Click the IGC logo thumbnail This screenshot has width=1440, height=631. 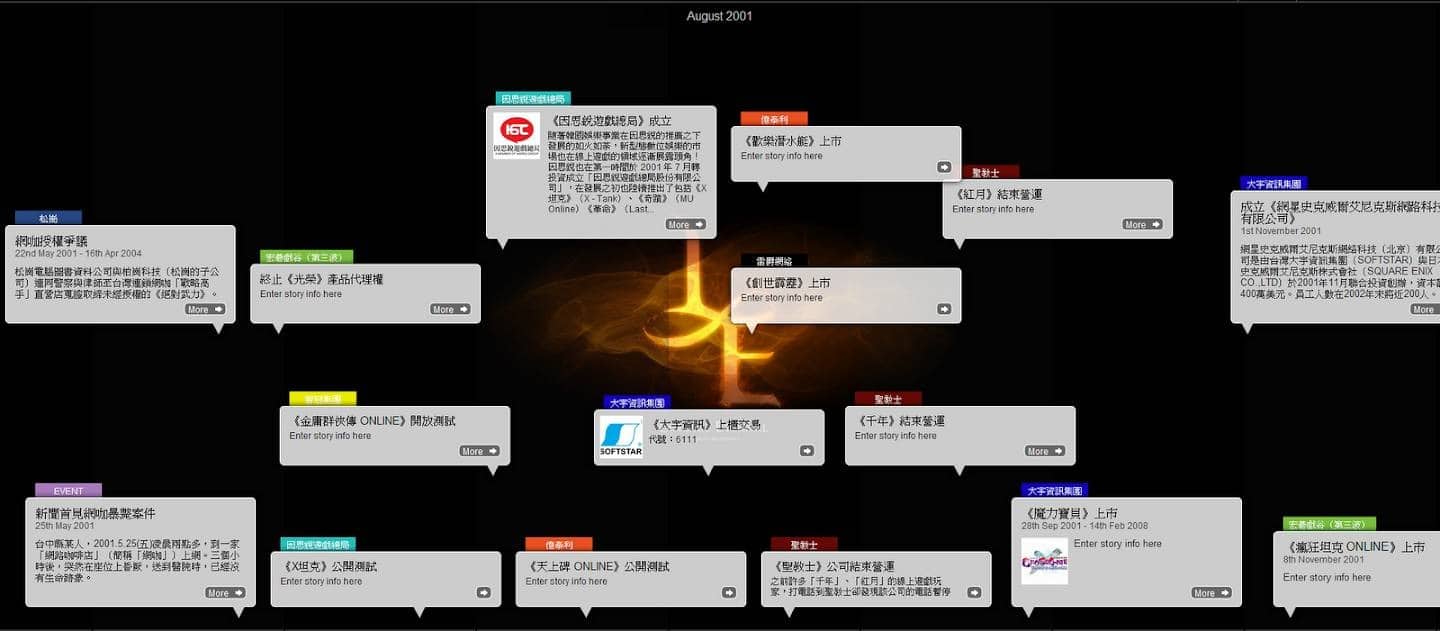517,135
